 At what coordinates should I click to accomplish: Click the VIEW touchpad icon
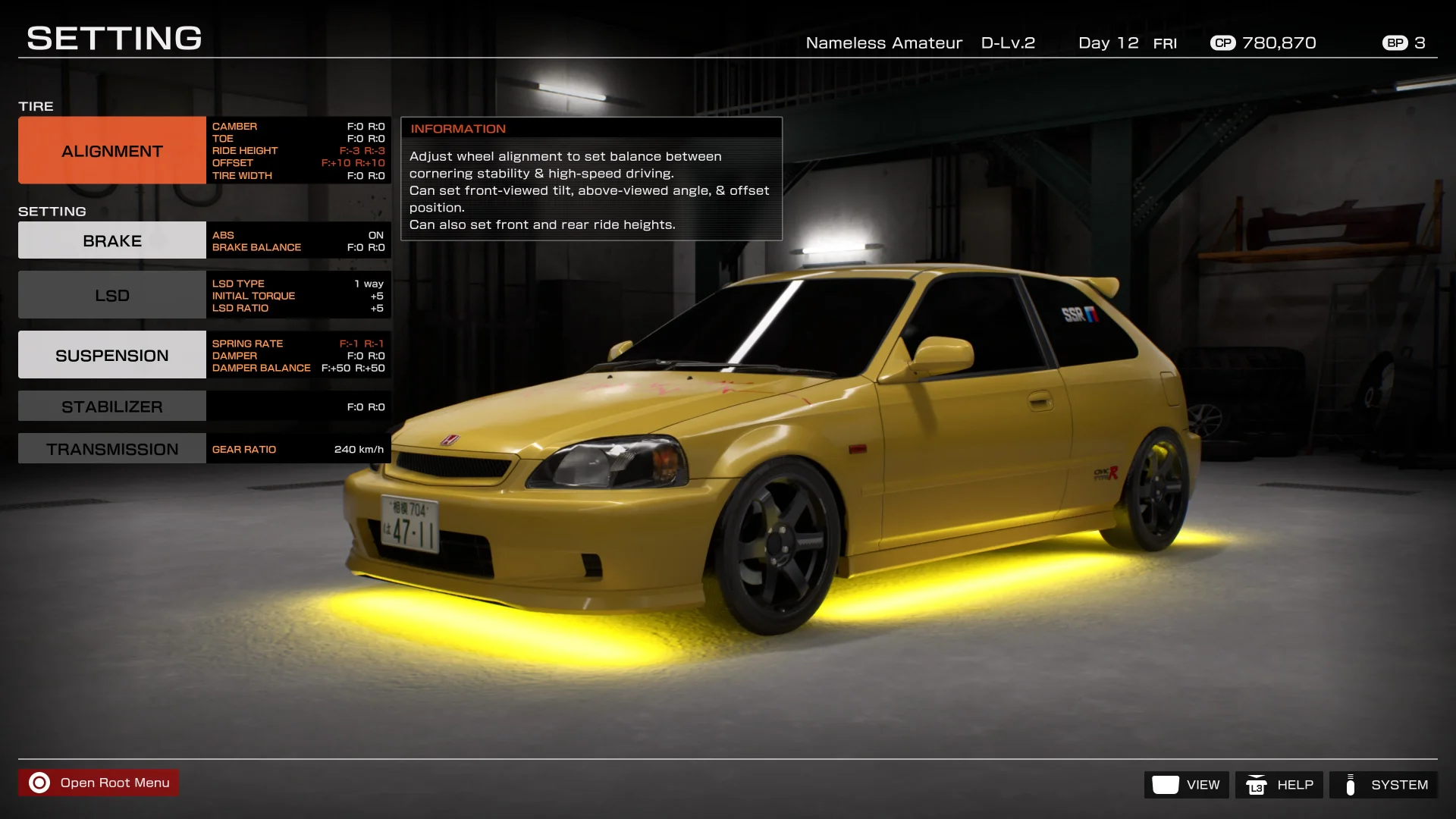pos(1165,785)
